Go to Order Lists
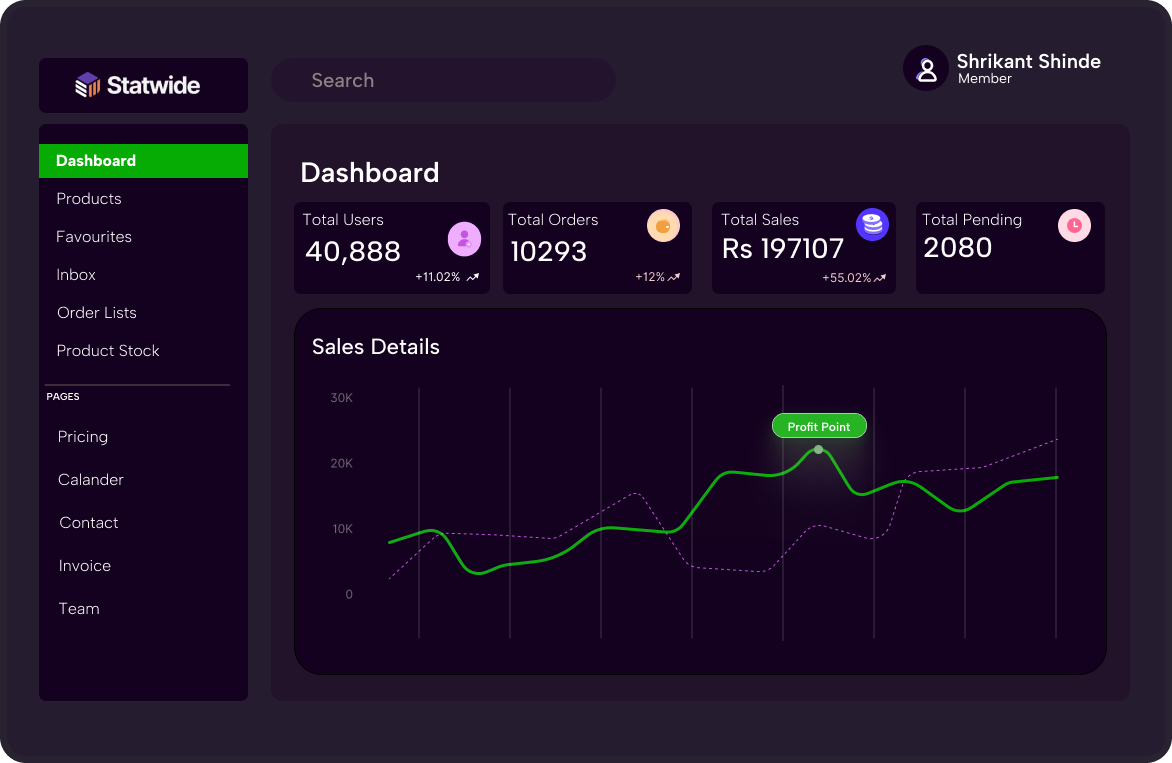This screenshot has height=763, width=1172. [x=96, y=312]
